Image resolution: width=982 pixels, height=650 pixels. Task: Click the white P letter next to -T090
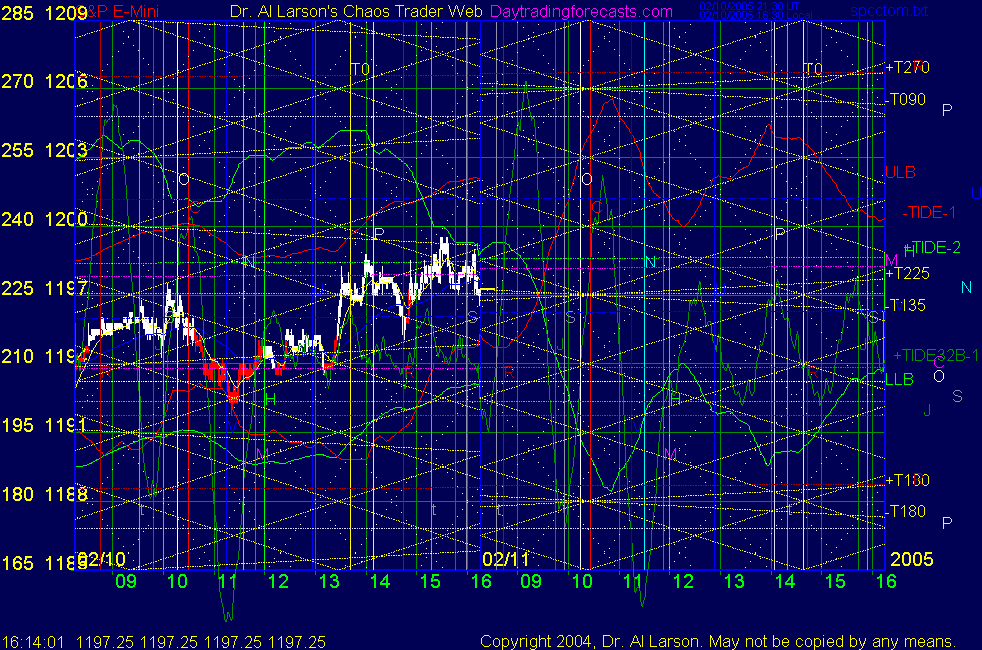click(947, 110)
